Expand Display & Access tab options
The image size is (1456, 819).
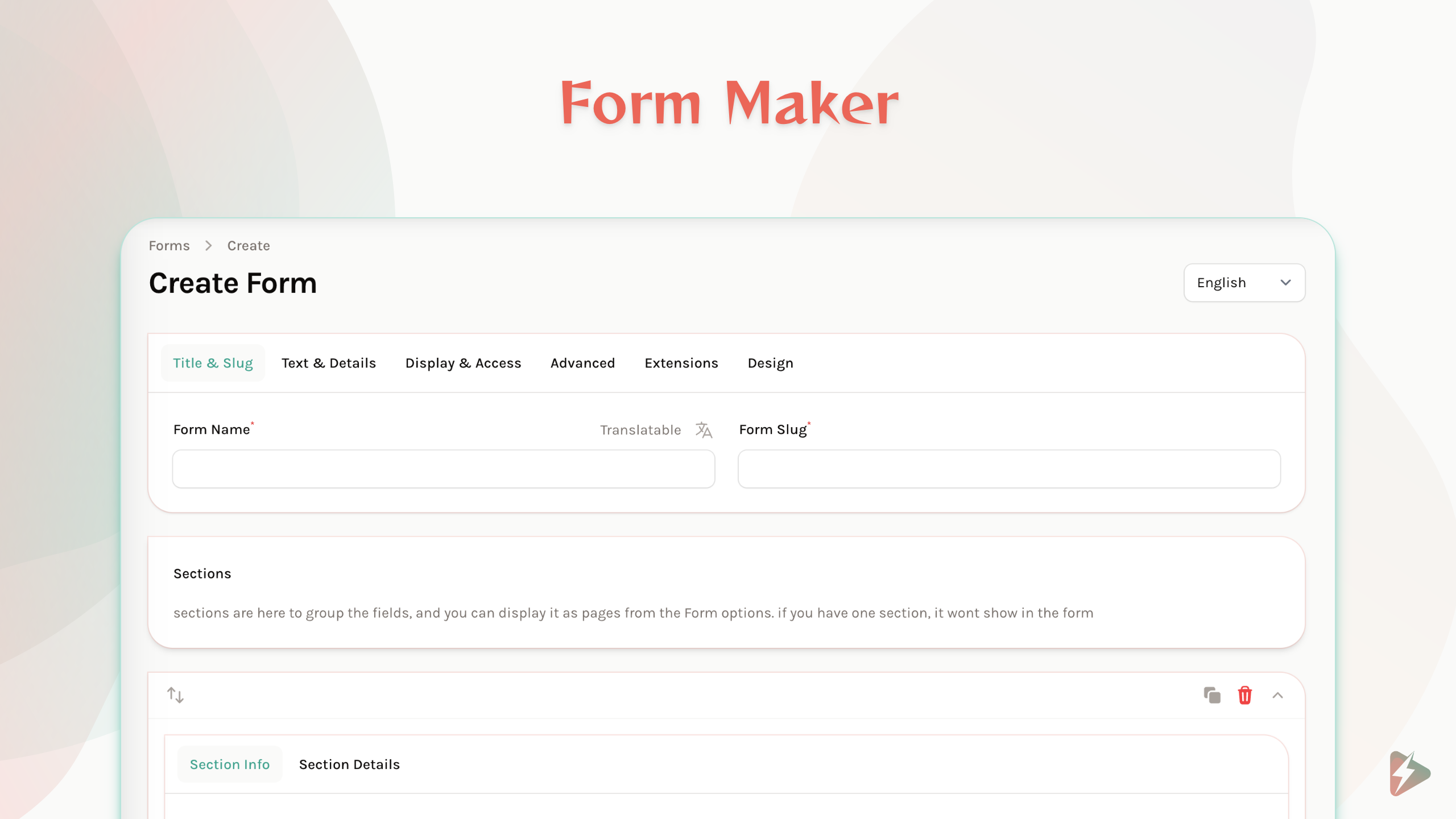[463, 362]
